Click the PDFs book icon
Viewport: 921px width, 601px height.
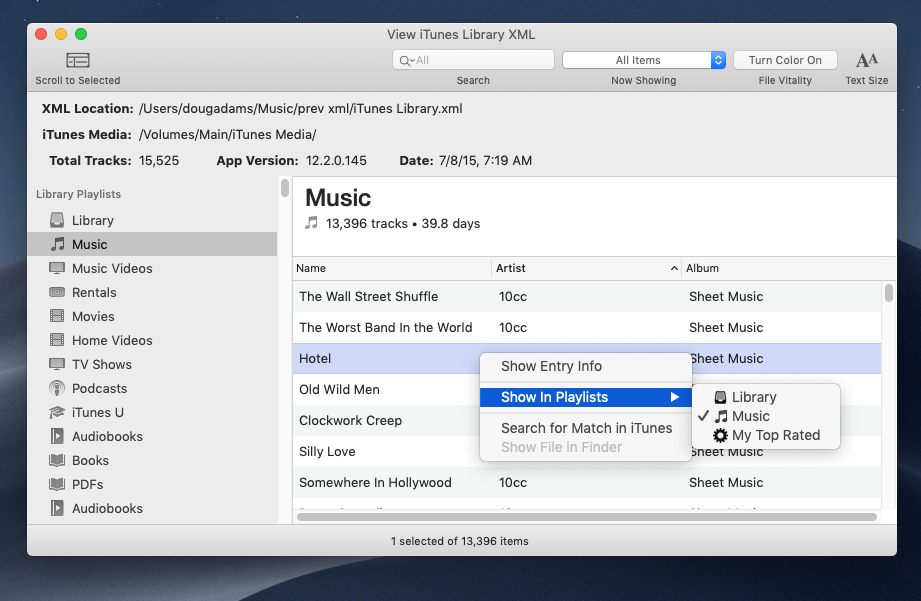(x=57, y=485)
